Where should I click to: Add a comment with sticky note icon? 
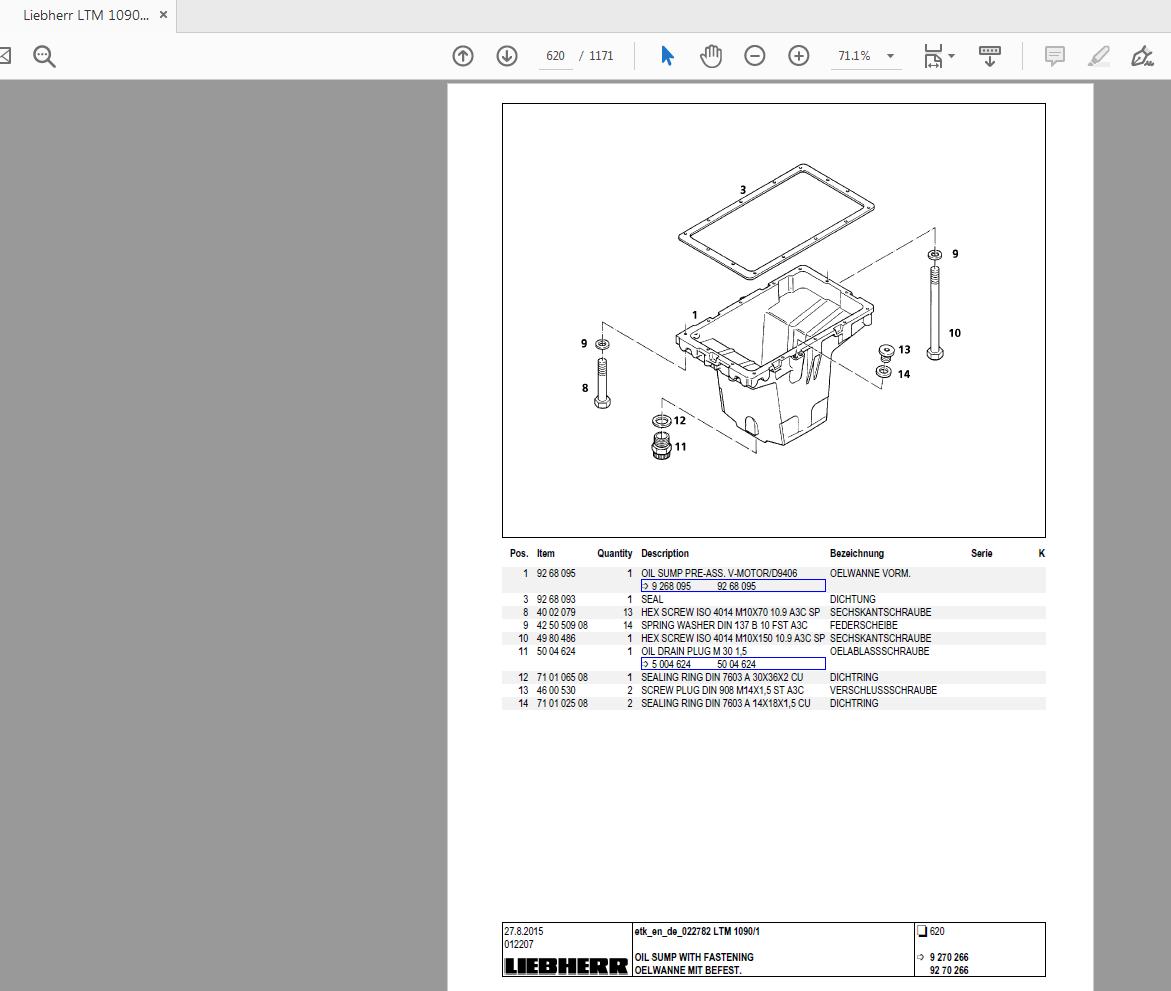pos(1054,56)
